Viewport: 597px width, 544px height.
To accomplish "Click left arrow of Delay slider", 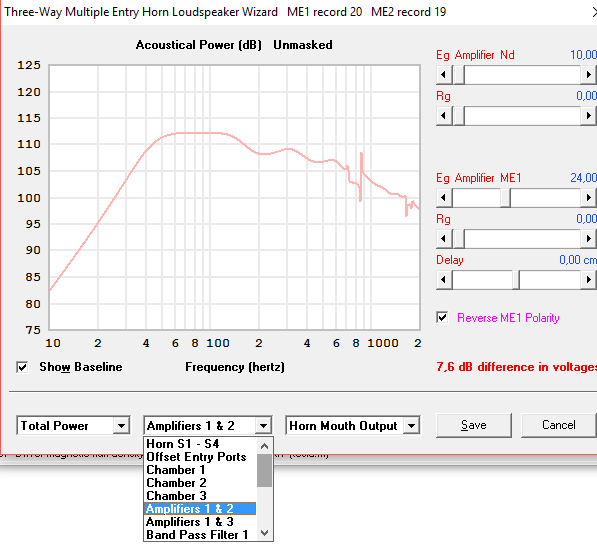I will (444, 279).
